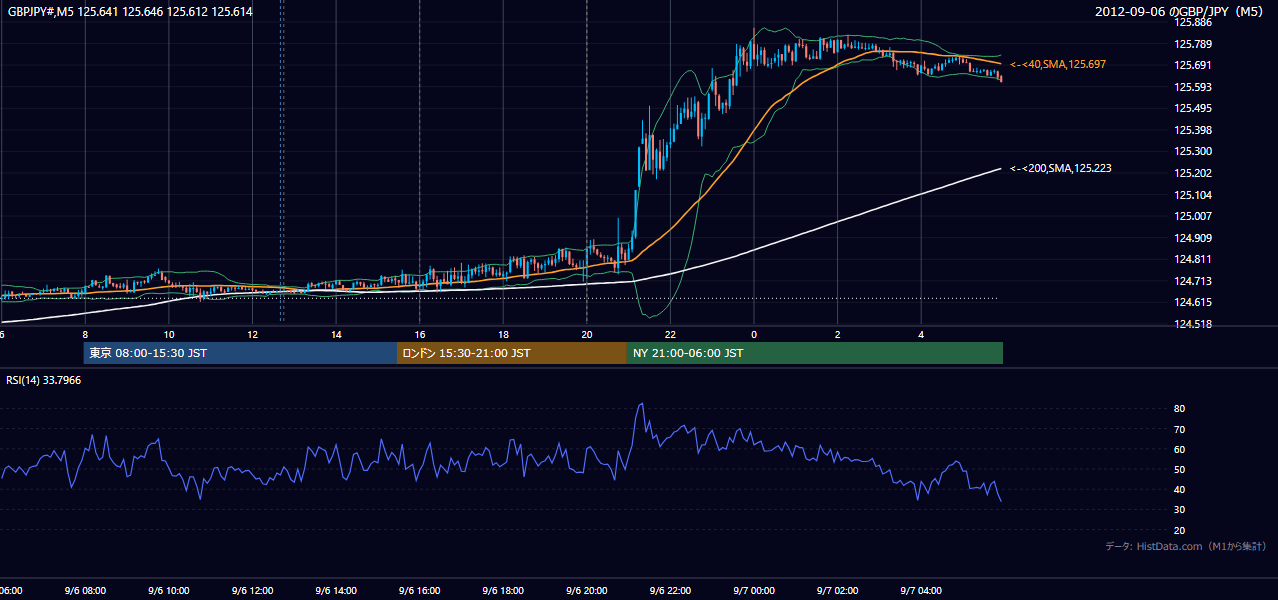1278x600 pixels.
Task: Click hour label 20 under price chart
Action: [587, 334]
